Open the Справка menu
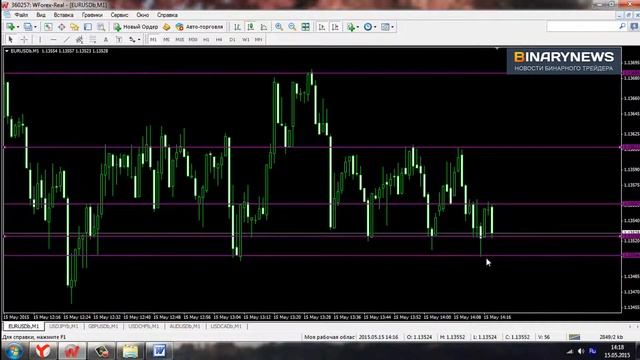This screenshot has width=640, height=360. pos(167,15)
